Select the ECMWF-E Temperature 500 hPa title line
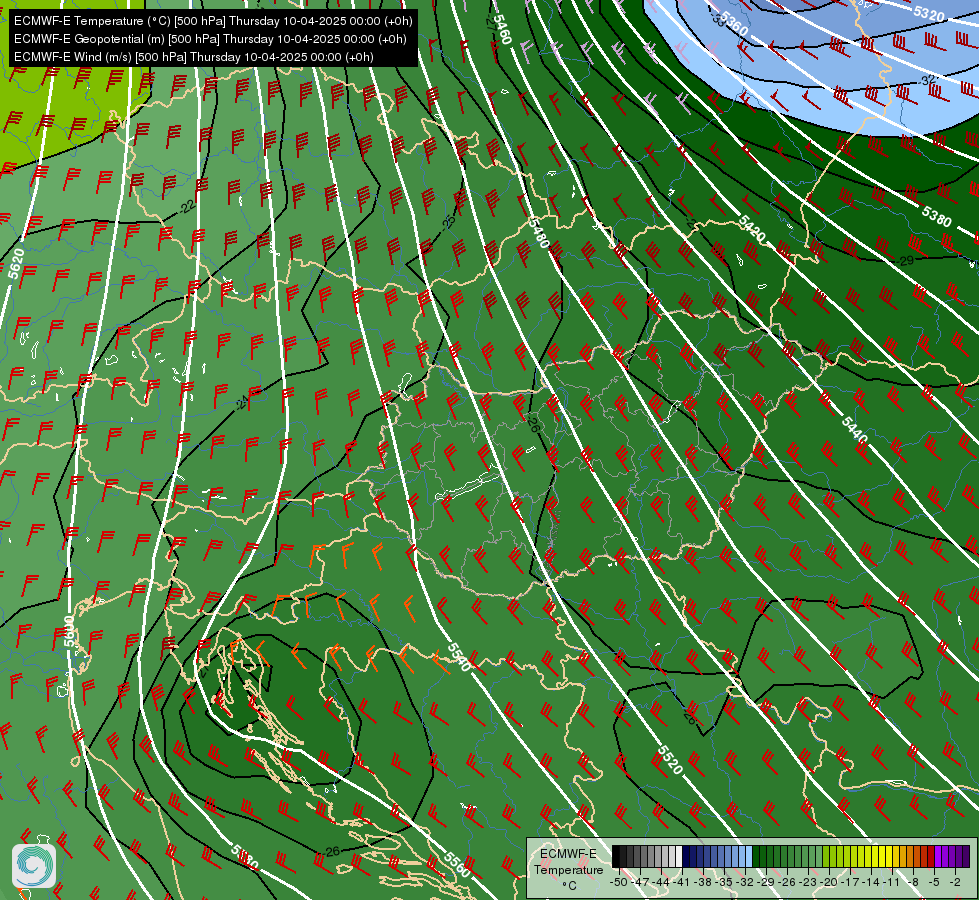 tap(213, 21)
